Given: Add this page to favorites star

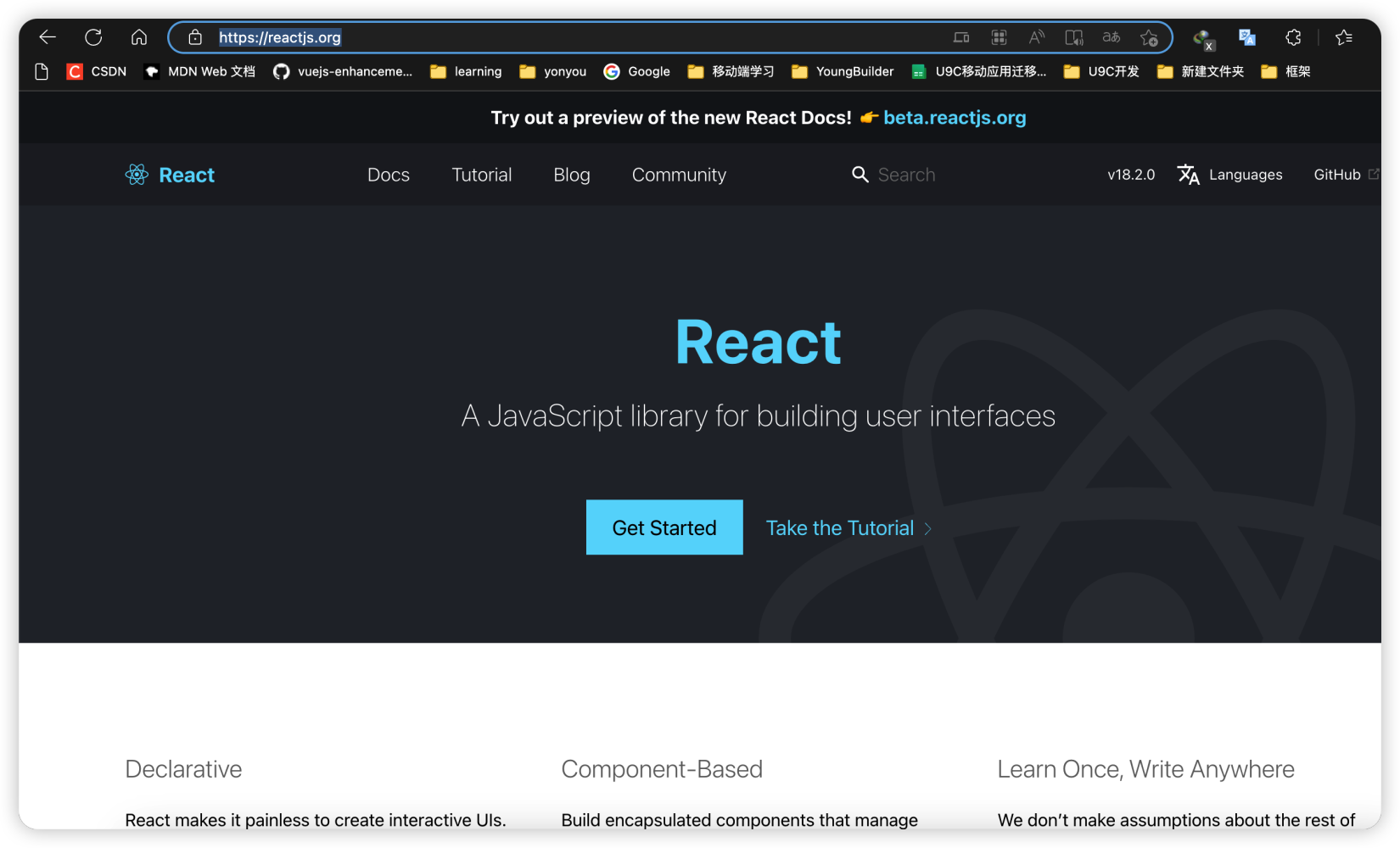Looking at the screenshot, I should pos(1150,37).
